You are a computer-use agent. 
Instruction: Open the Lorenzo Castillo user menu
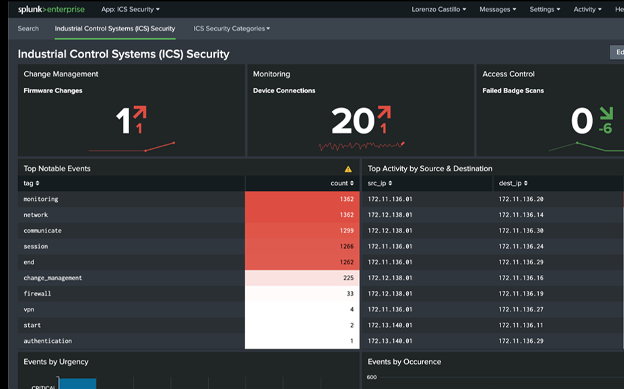point(439,9)
